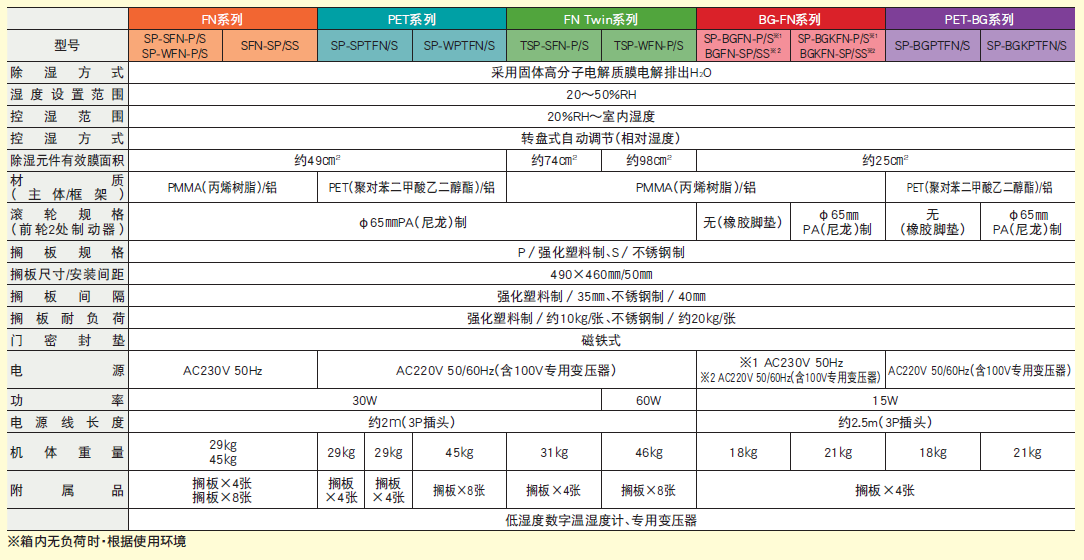Click the φ65mmPA(尼龙)制 wide cell
1084x560 pixels.
(x=412, y=223)
